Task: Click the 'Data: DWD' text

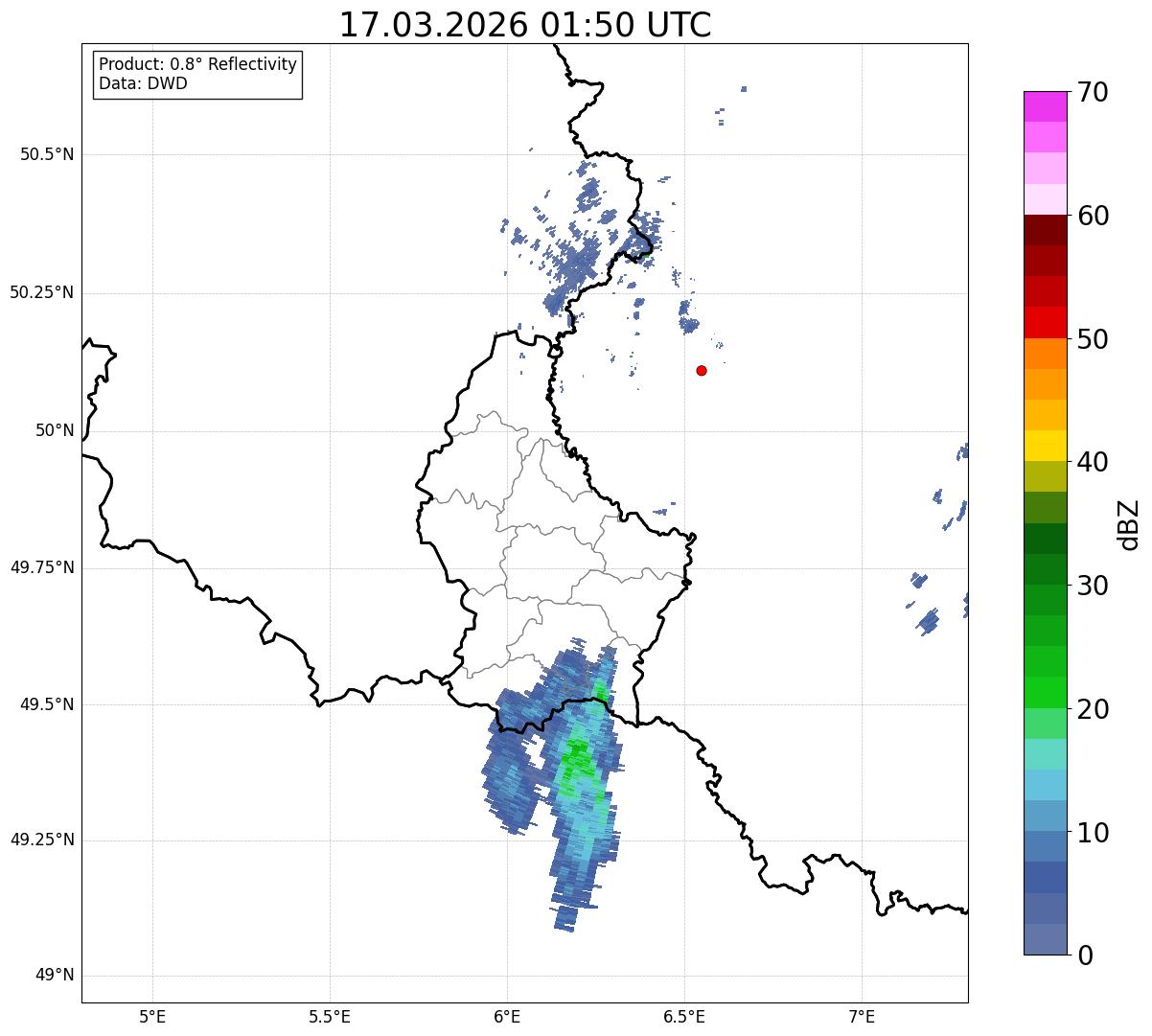Action: (x=143, y=83)
